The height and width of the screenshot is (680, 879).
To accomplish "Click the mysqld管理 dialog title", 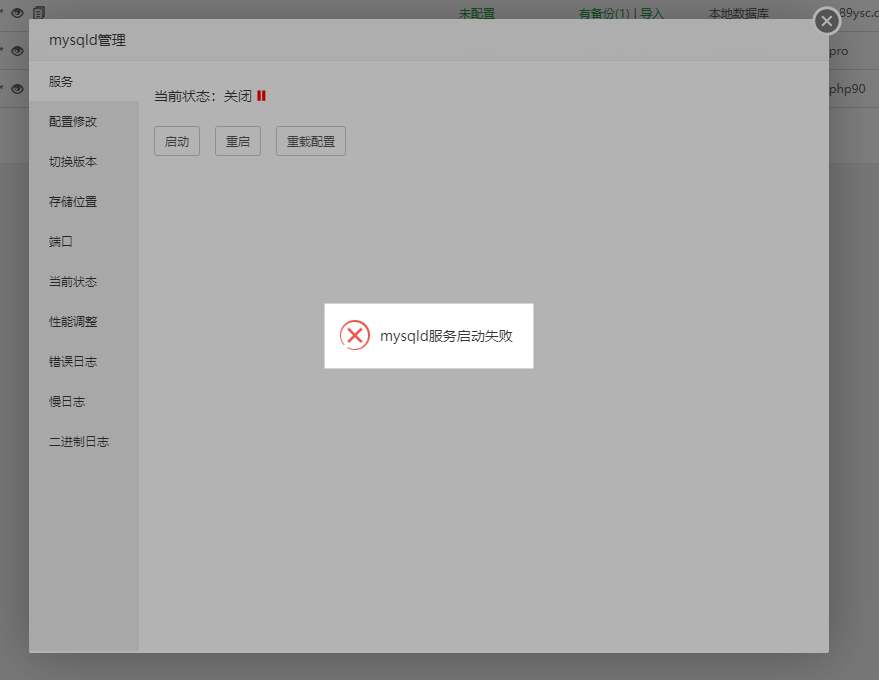I will [x=87, y=40].
